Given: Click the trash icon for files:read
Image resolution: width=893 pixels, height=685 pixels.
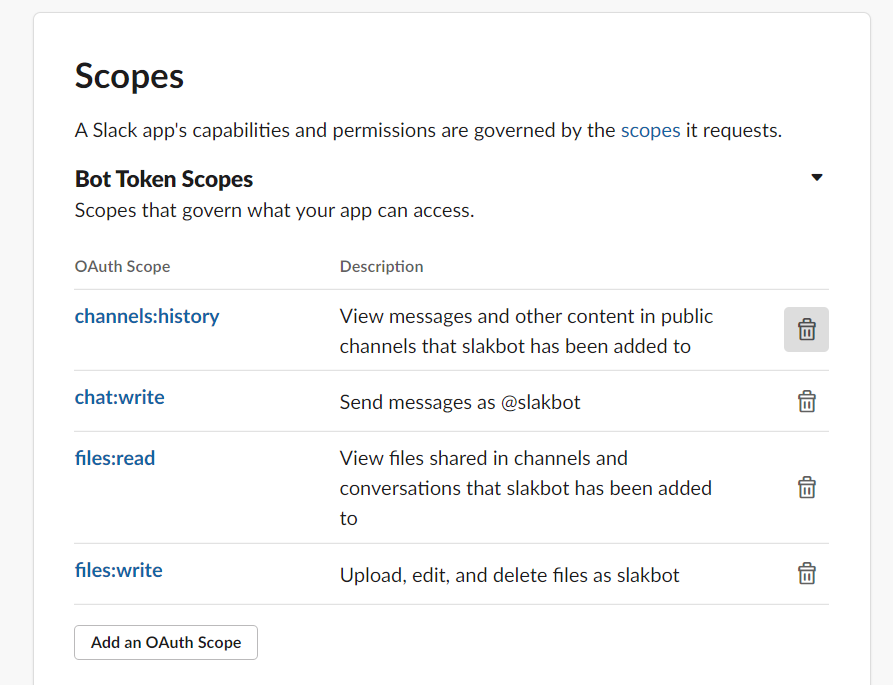Looking at the screenshot, I should tap(806, 487).
